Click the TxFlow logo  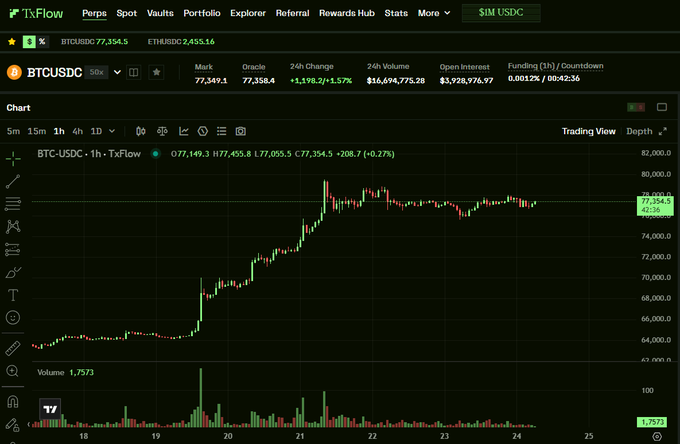(x=36, y=13)
